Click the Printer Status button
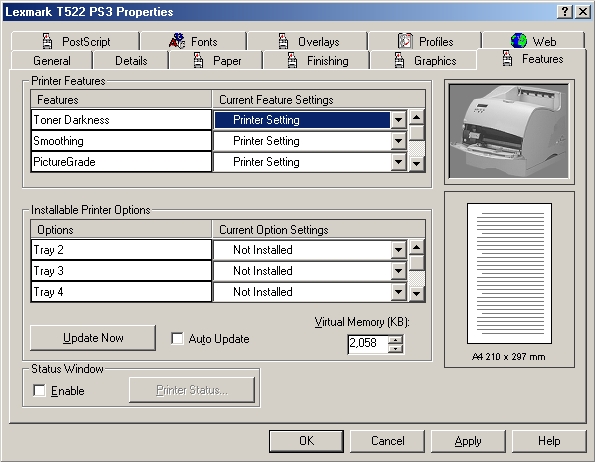Screen dimensions: 595x462 [x=192, y=390]
